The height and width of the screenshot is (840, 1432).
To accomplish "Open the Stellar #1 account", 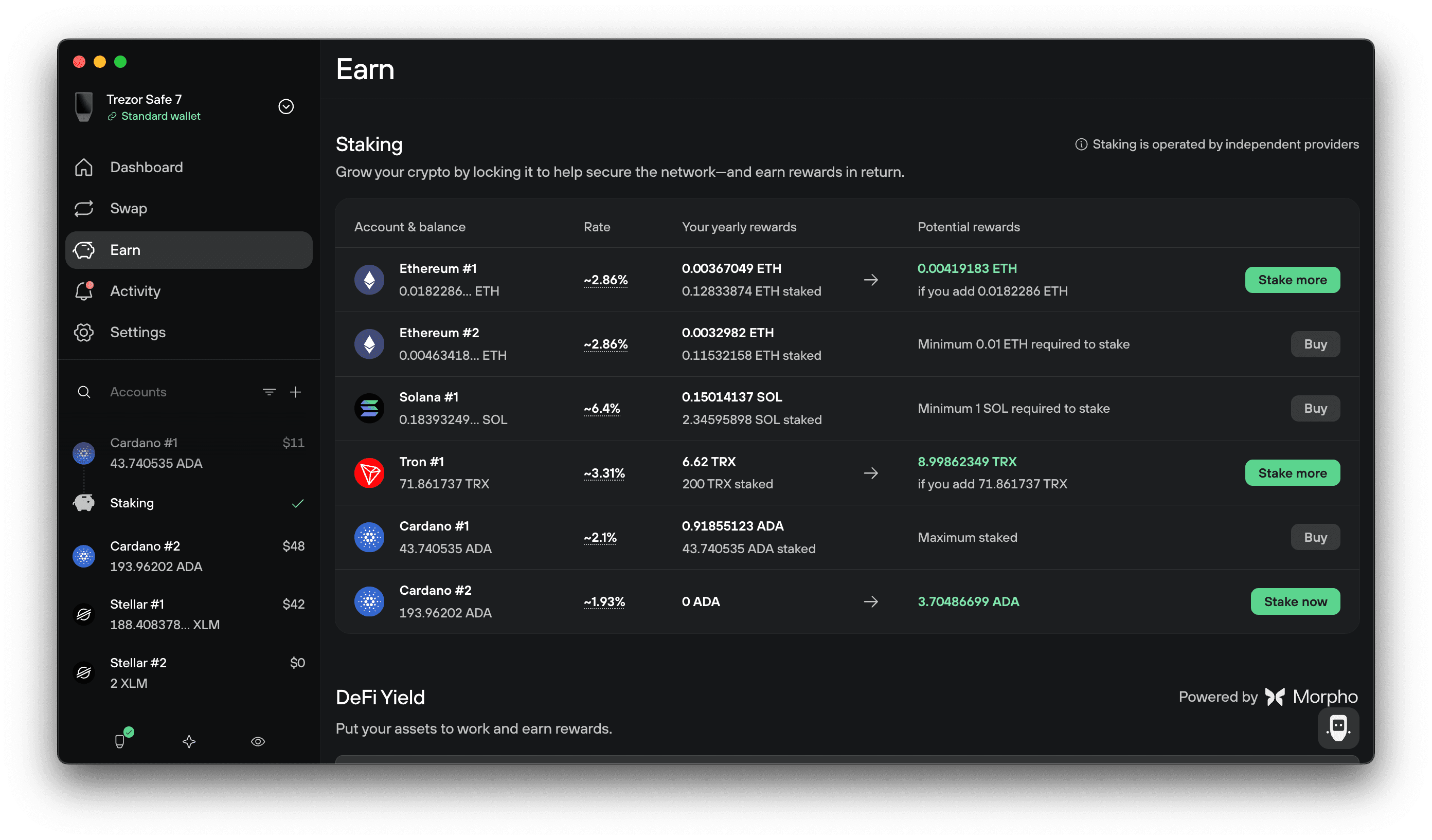I will coord(189,614).
